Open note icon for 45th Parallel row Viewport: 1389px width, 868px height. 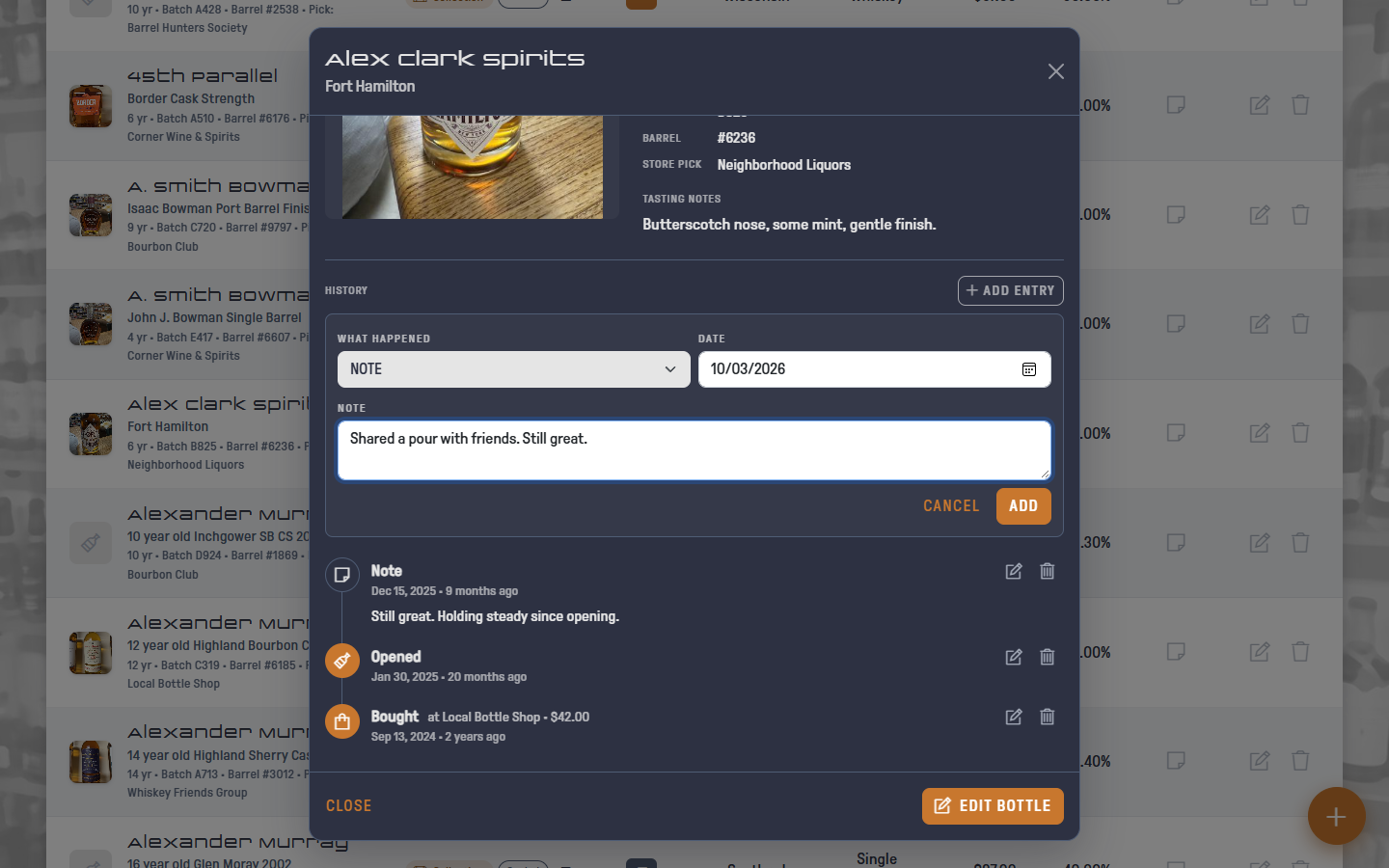pos(1176,105)
